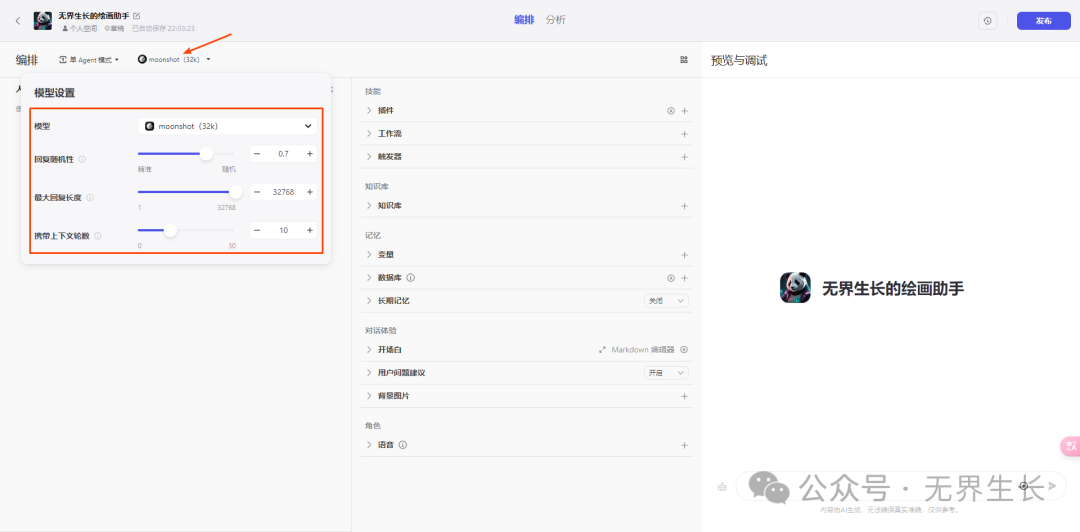Click the 回复随机性 slider handle
The width and height of the screenshot is (1080, 532).
206,154
